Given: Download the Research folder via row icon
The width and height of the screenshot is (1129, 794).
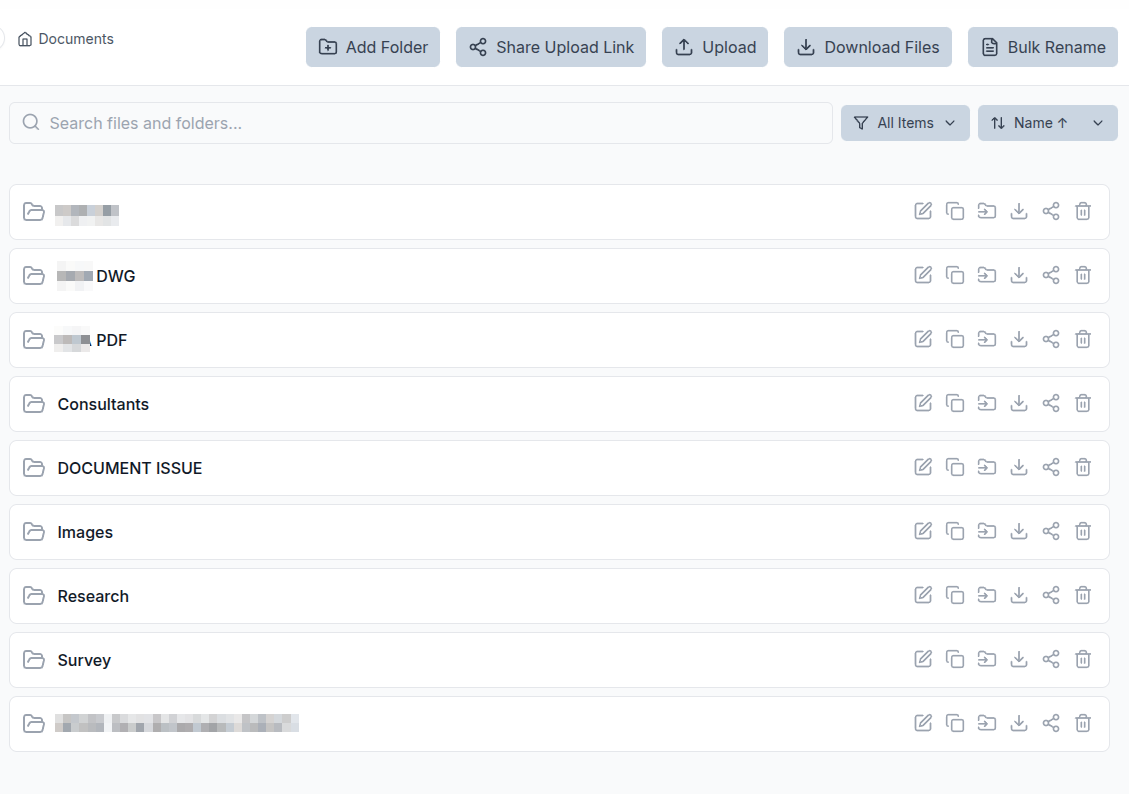Looking at the screenshot, I should [1019, 595].
